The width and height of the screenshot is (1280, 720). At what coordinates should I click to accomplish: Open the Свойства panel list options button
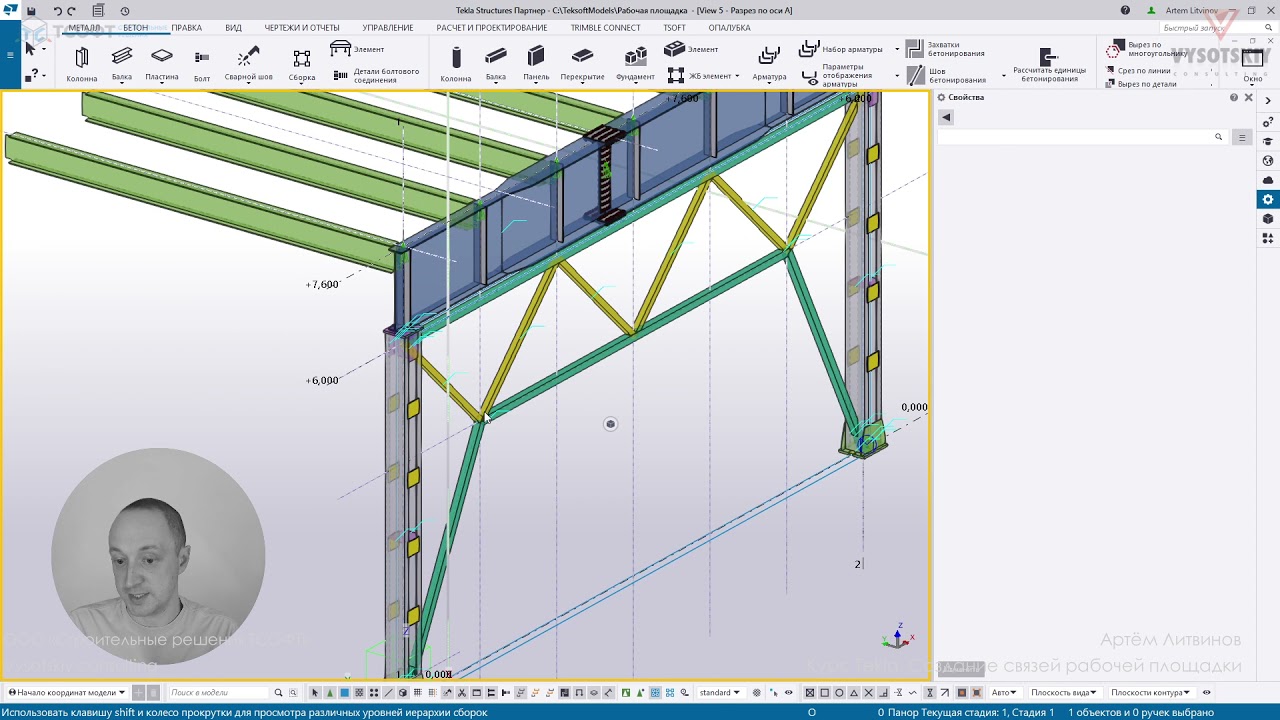[x=1242, y=137]
